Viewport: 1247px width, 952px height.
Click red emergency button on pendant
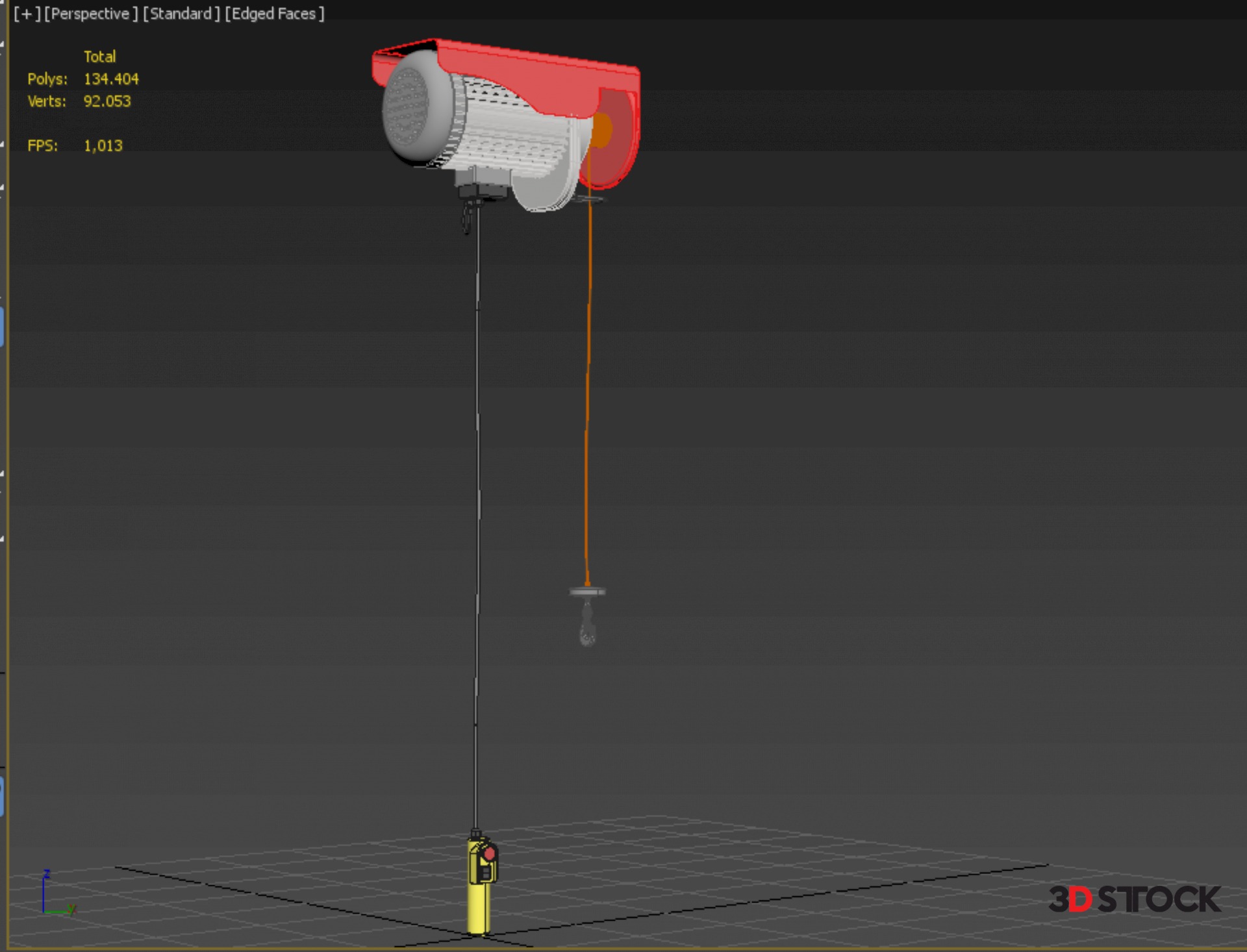(490, 853)
